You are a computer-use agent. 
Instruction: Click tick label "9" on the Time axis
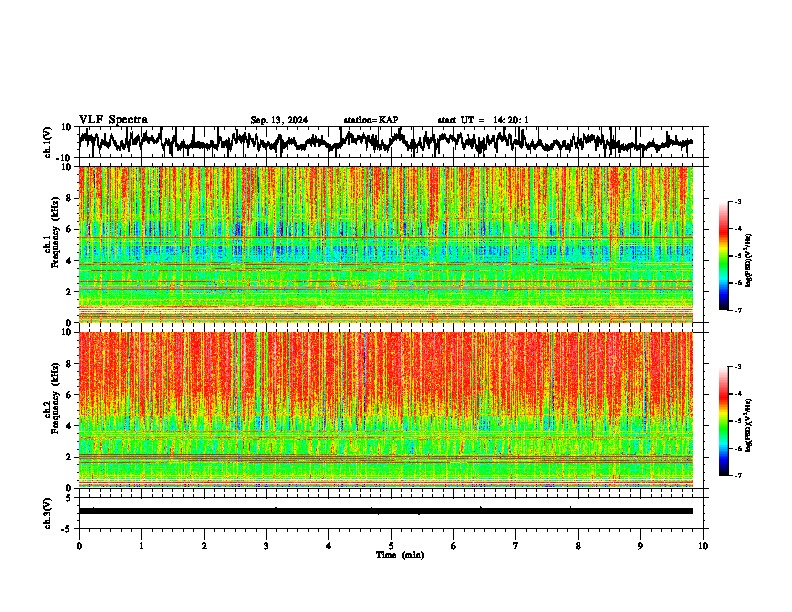640,546
